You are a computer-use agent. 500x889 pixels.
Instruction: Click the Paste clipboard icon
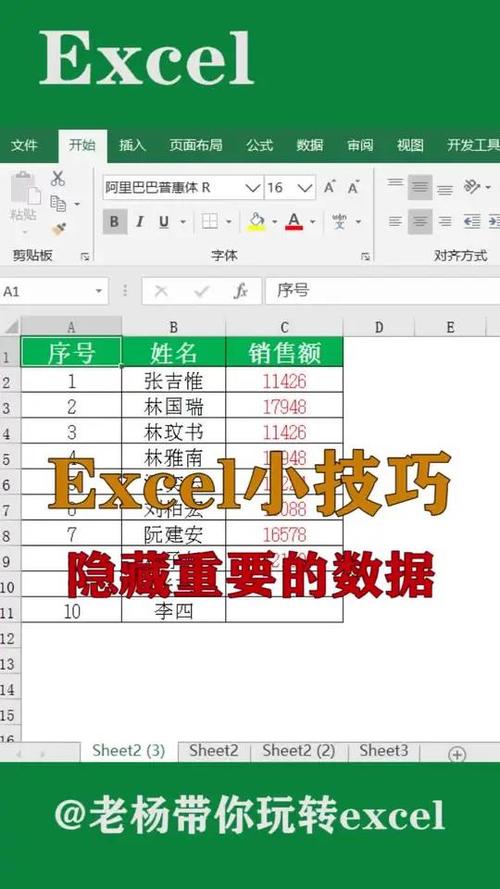coord(25,188)
